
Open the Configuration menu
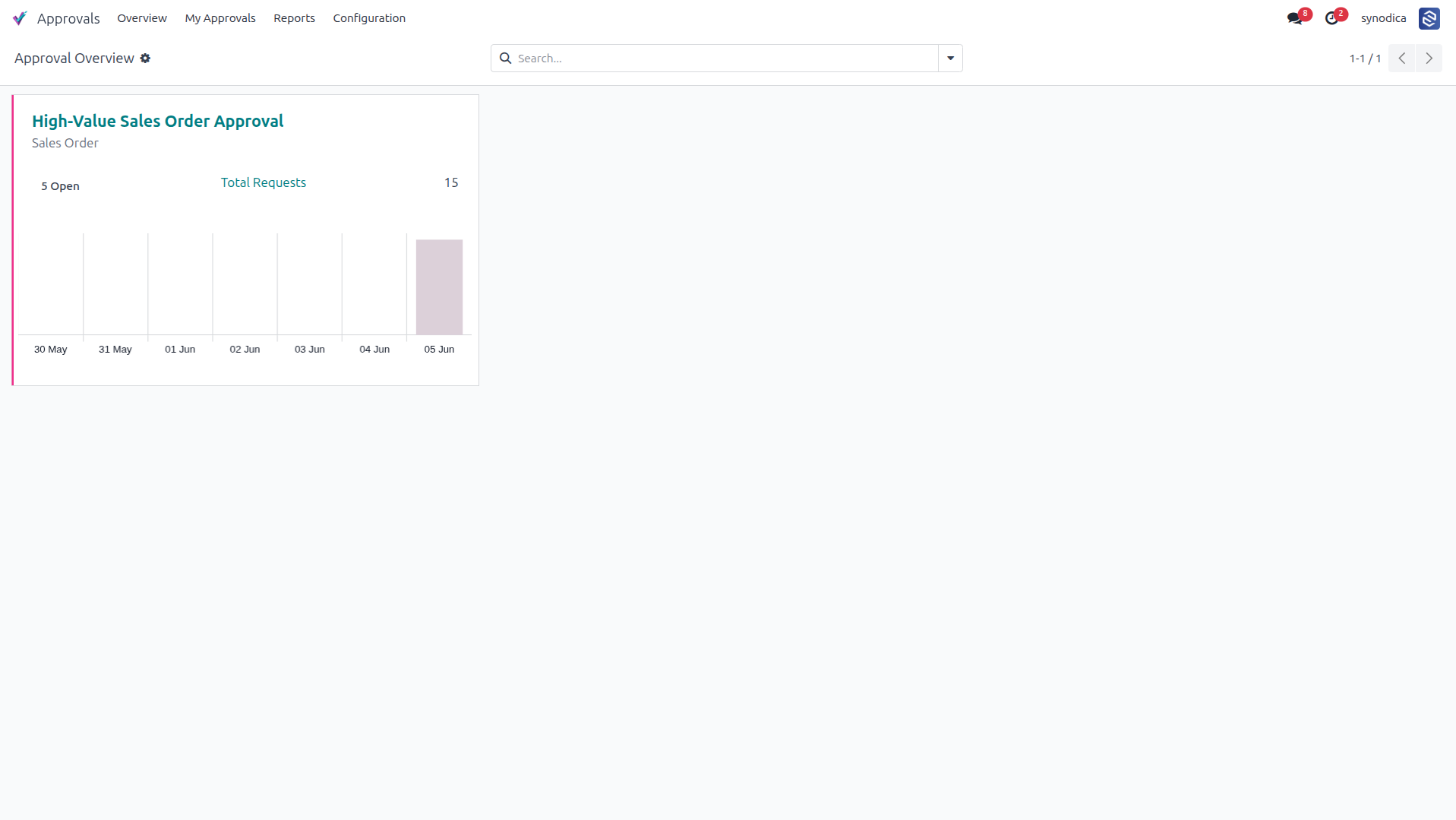click(369, 18)
